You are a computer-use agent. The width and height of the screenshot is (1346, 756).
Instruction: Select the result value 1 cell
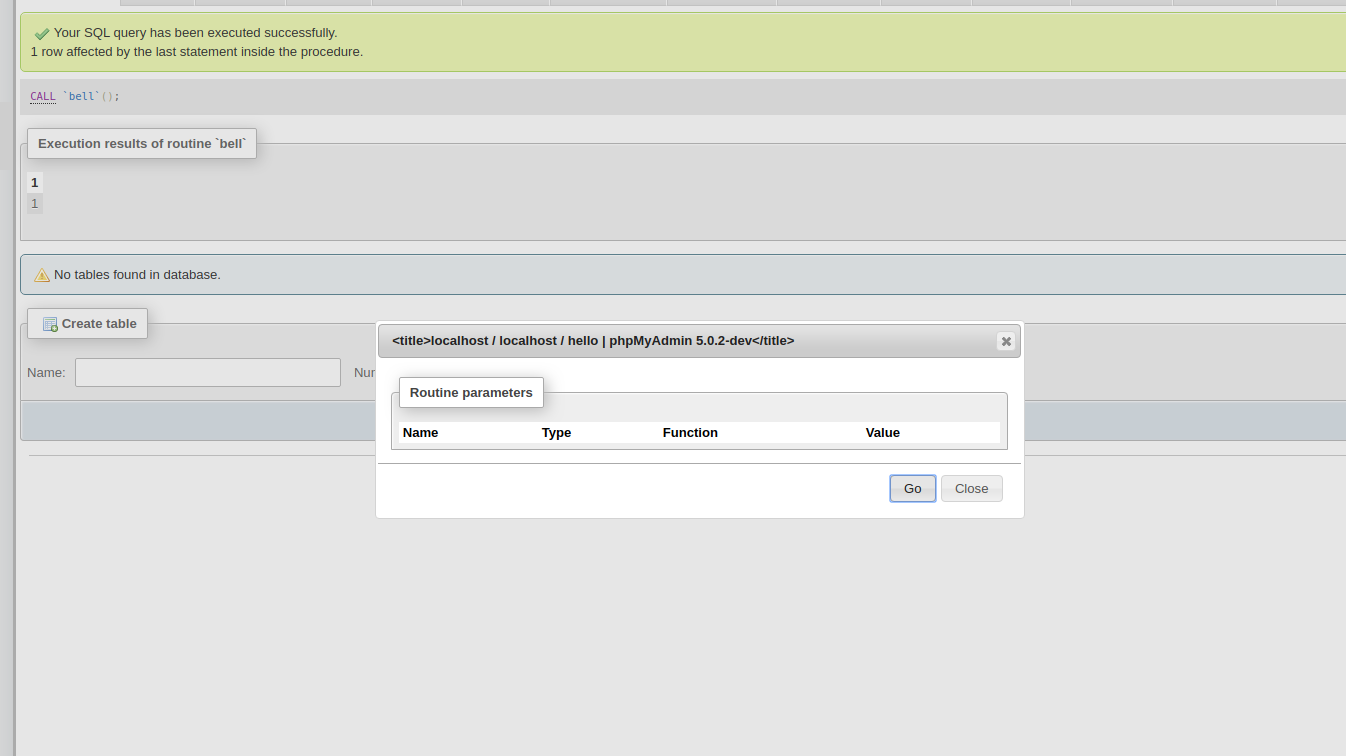point(34,203)
